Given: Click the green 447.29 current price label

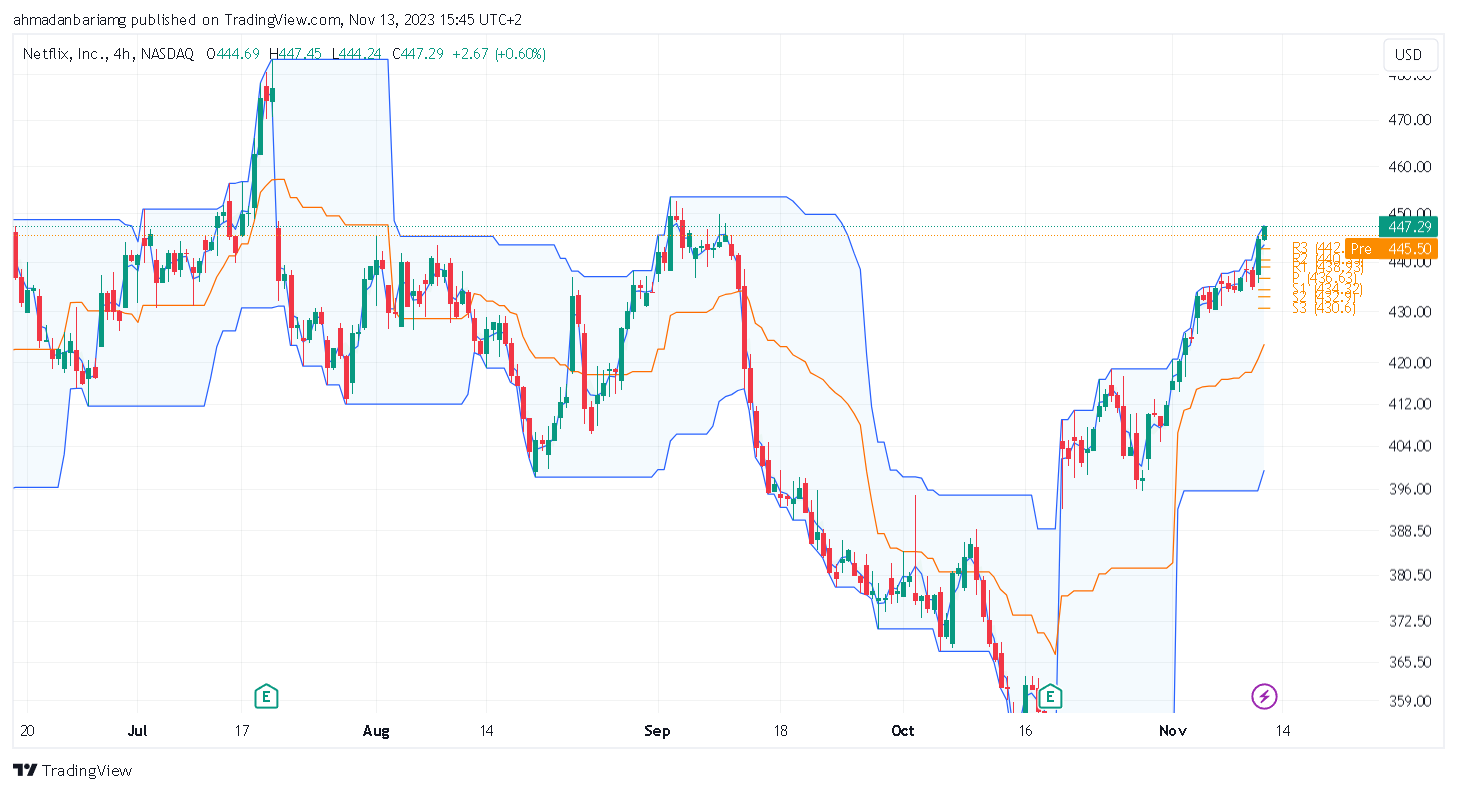Looking at the screenshot, I should pyautogui.click(x=1408, y=228).
